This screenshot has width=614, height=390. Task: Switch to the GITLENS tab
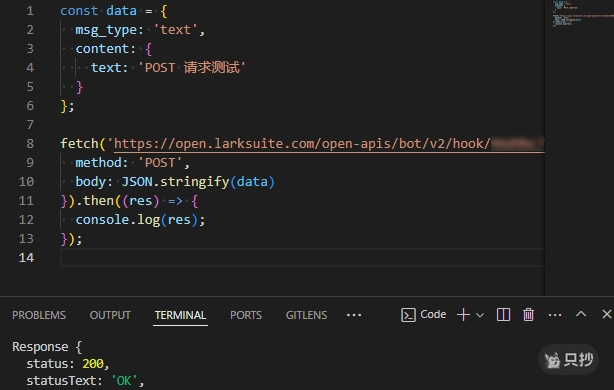click(306, 315)
